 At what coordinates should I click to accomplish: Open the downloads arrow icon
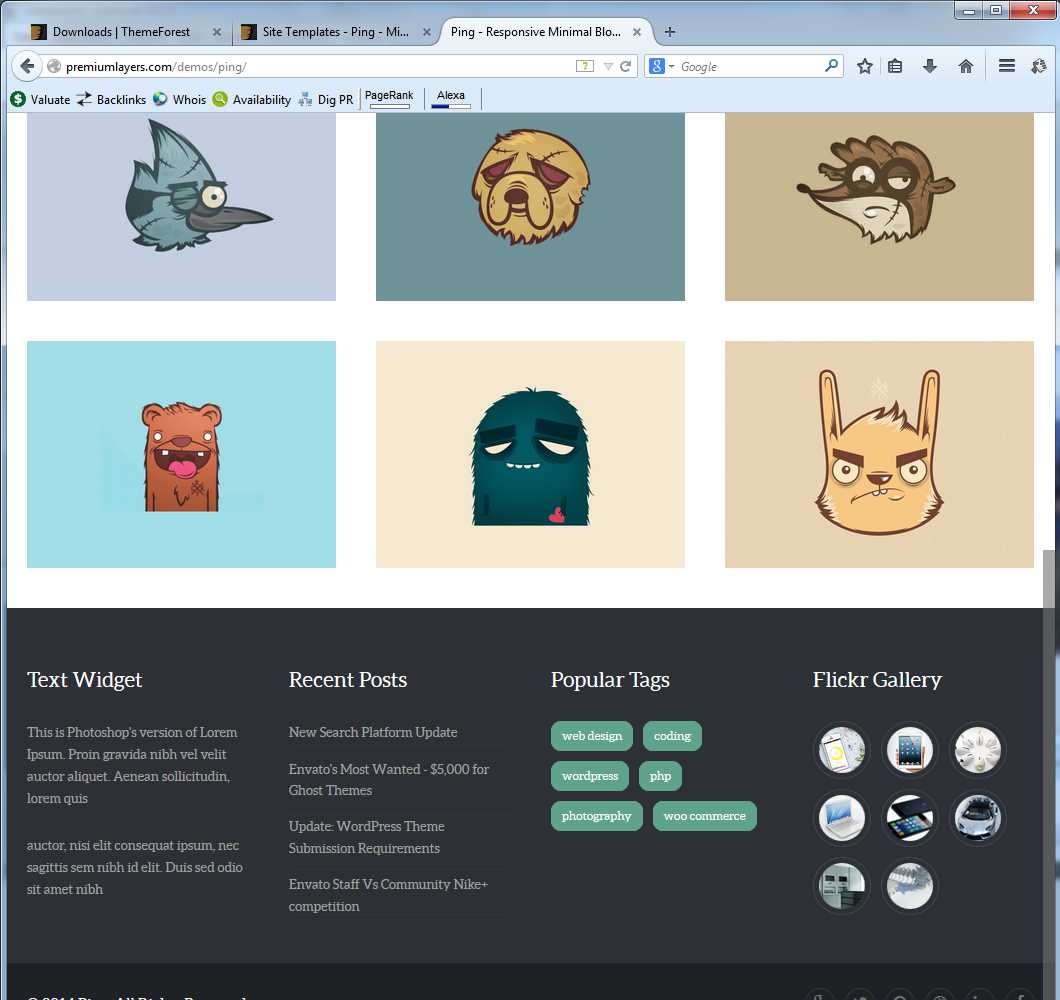coord(930,66)
